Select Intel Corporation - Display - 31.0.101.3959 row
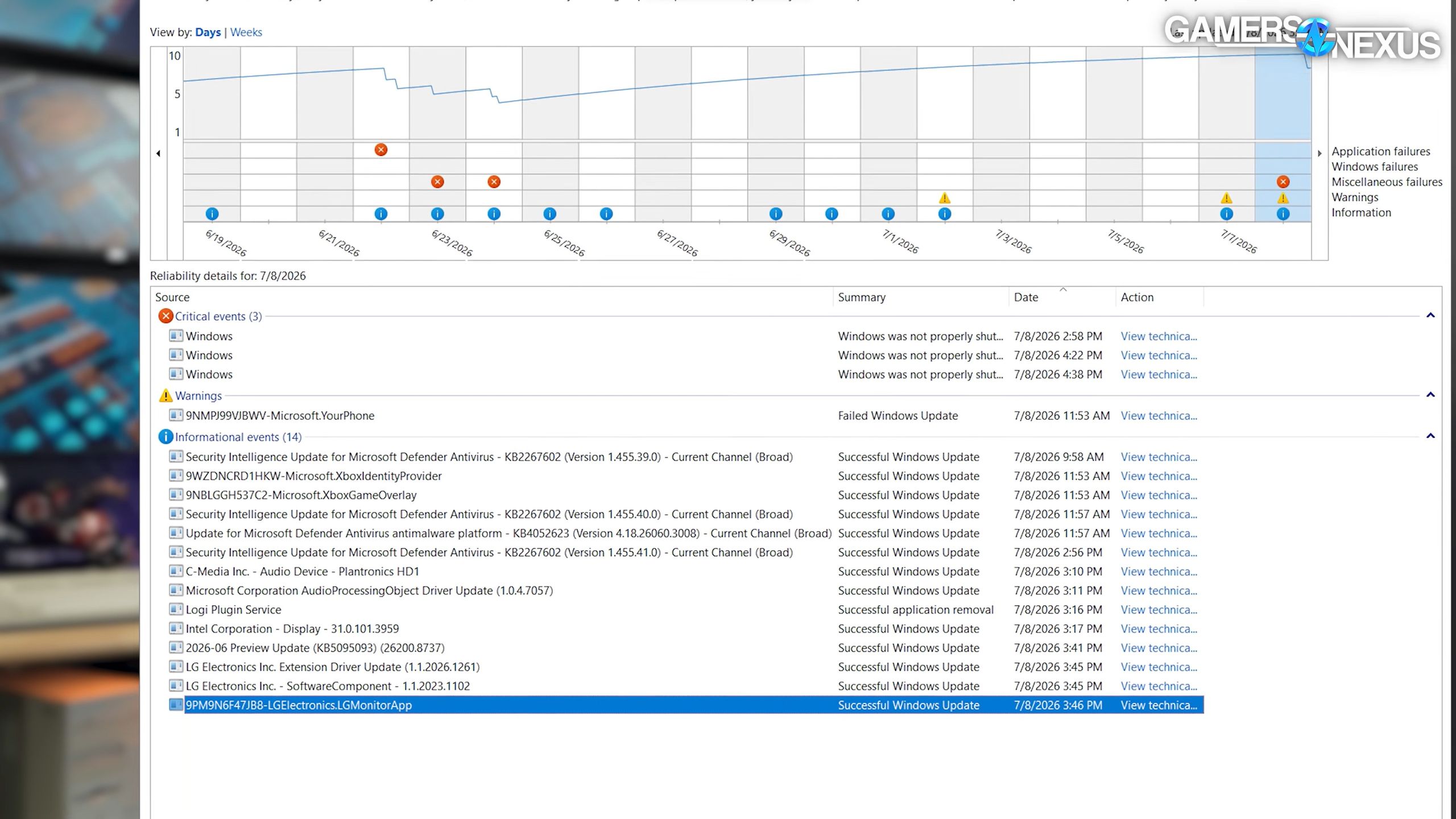Image resolution: width=1456 pixels, height=819 pixels. pyautogui.click(x=686, y=628)
